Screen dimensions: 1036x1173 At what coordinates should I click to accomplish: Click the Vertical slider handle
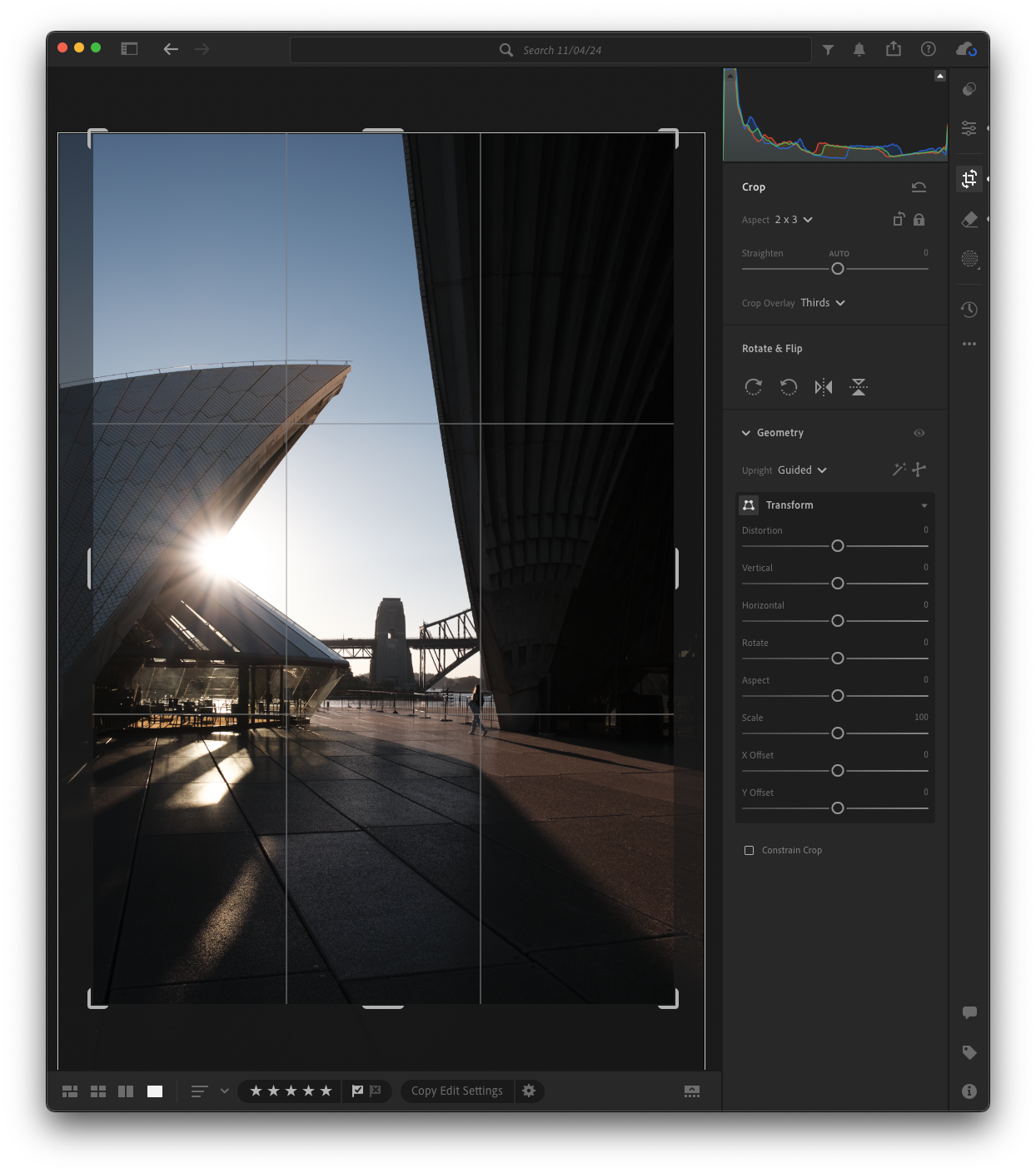pyautogui.click(x=838, y=584)
